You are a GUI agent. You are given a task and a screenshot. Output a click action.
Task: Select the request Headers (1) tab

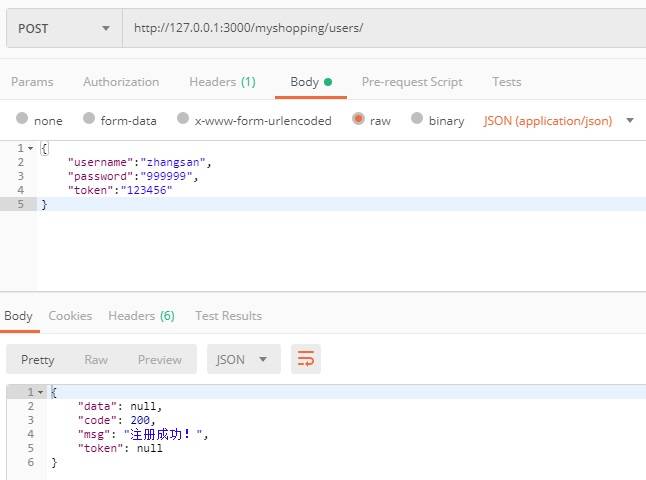(x=222, y=82)
